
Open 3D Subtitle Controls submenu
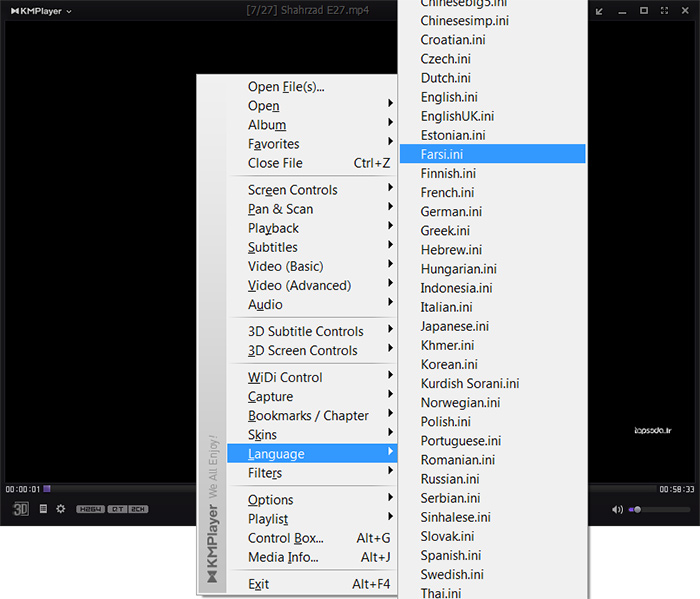coord(312,332)
